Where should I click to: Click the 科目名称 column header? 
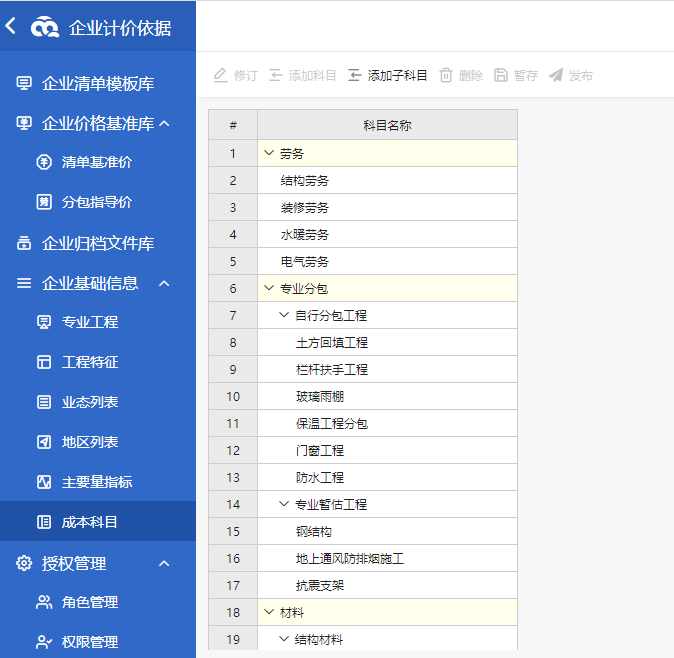pos(387,125)
